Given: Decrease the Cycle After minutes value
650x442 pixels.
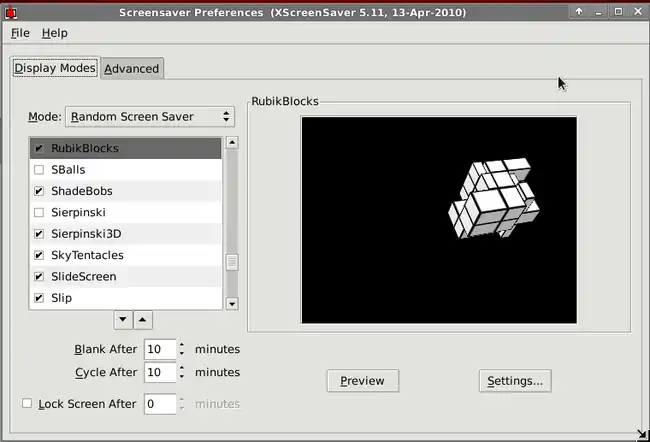Looking at the screenshot, I should pyautogui.click(x=181, y=377).
